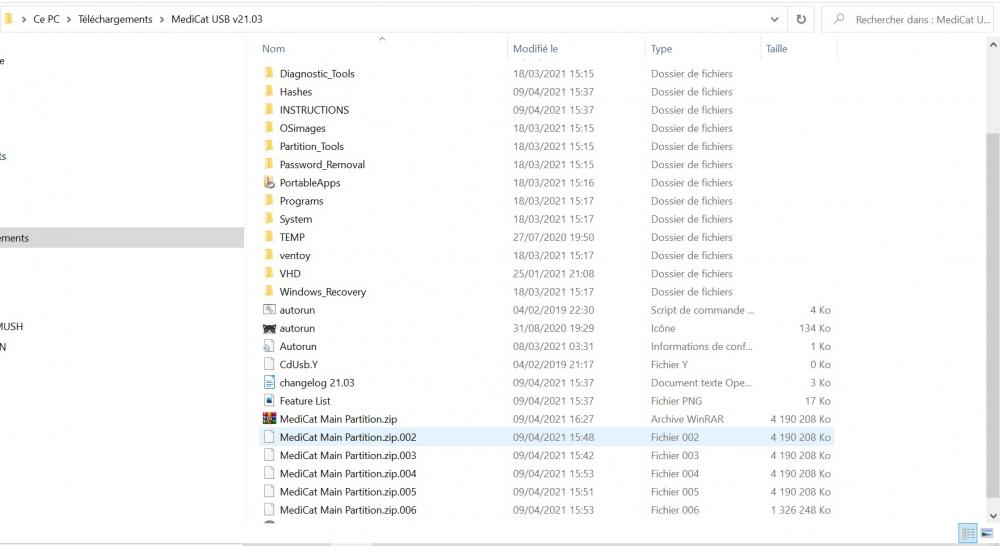
Task: Switch to details view layout
Action: pos(968,533)
